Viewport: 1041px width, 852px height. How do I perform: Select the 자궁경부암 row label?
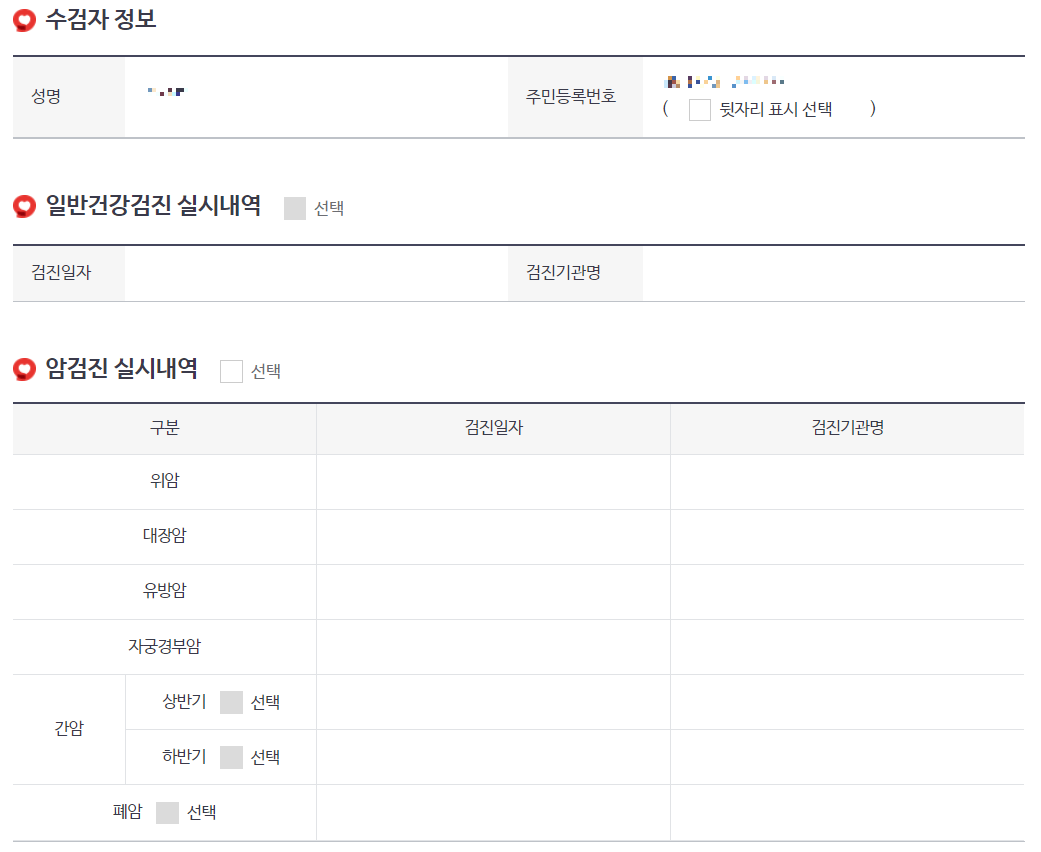[x=162, y=647]
